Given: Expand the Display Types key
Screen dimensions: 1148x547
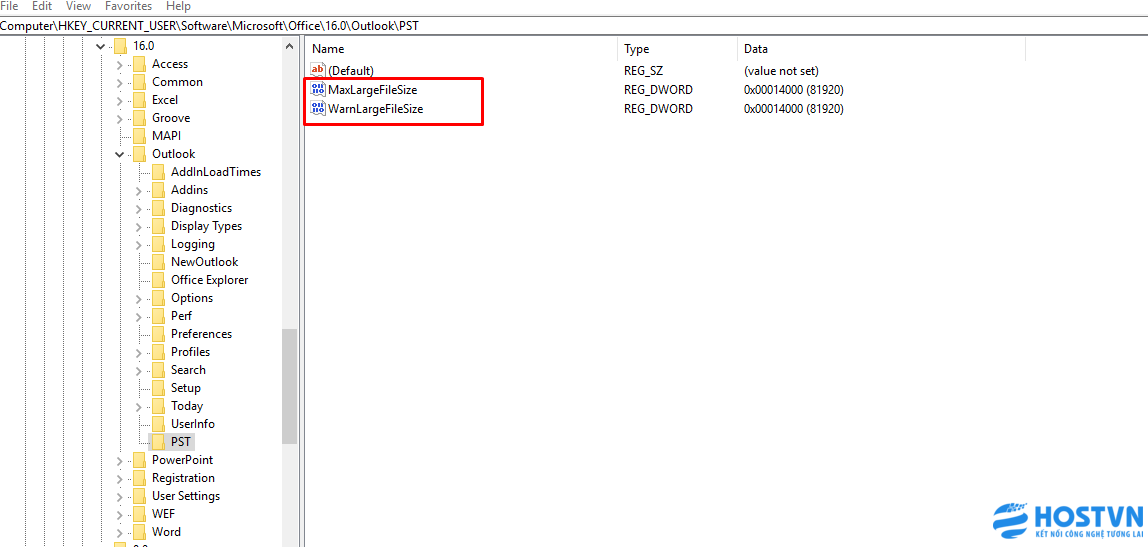Looking at the screenshot, I should tap(138, 226).
